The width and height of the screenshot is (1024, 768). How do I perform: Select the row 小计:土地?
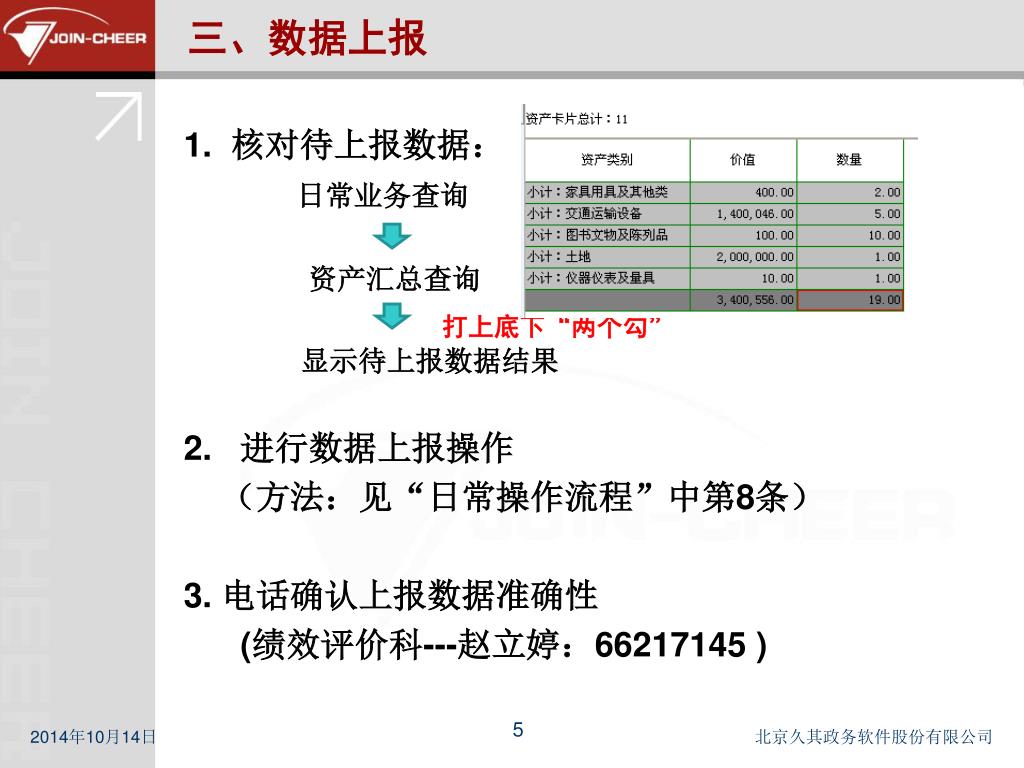point(714,257)
